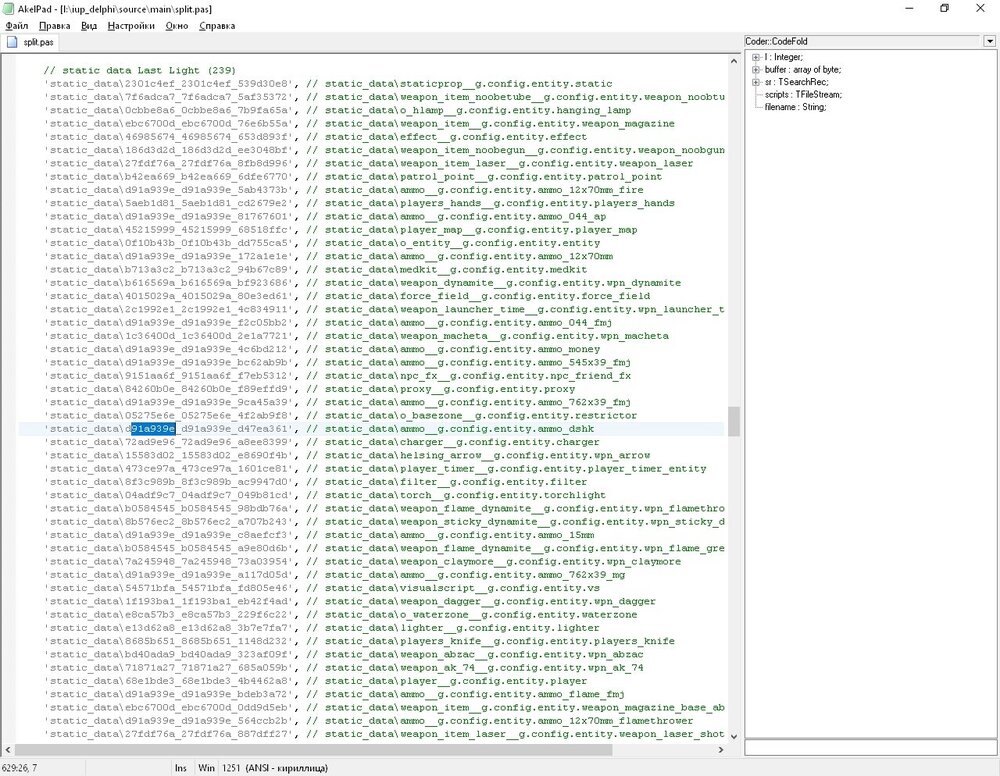
Task: Click the CodeFold filter input at panel bottom
Action: 870,747
